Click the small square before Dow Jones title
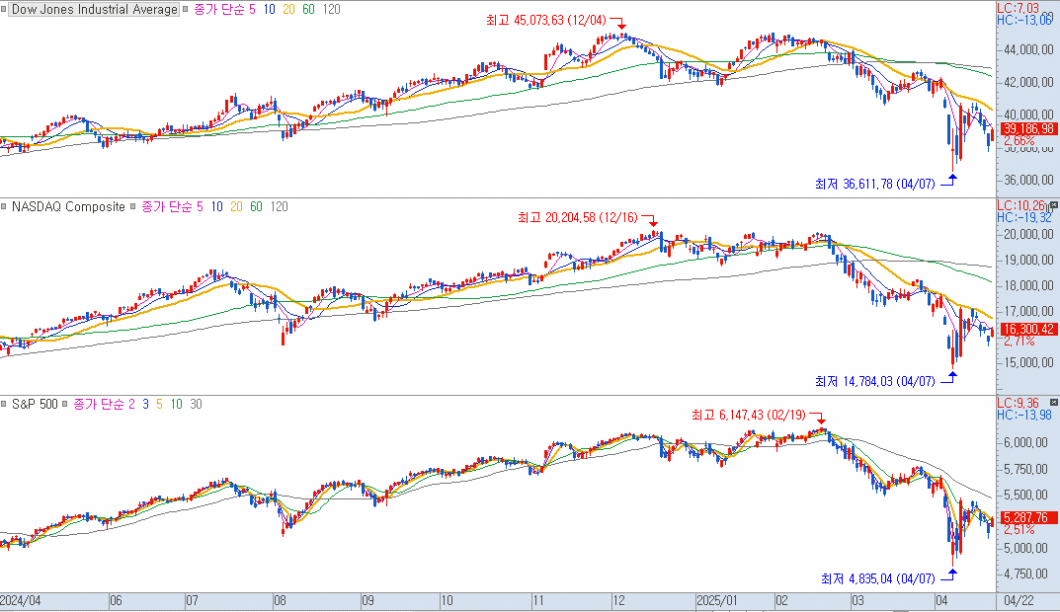This screenshot has height=612, width=1060. (5, 10)
